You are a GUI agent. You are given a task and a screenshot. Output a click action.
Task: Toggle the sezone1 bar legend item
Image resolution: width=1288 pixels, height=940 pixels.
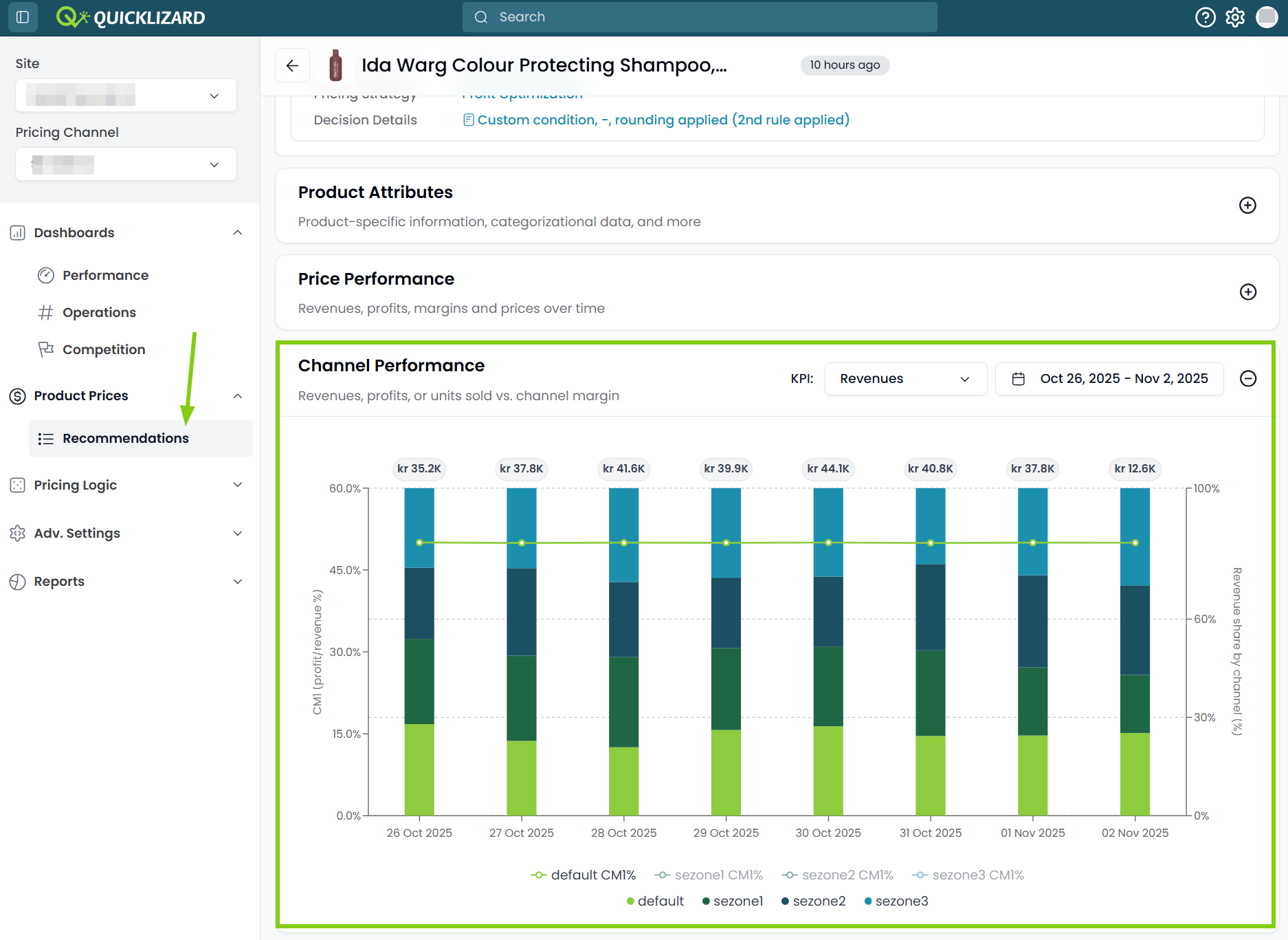point(733,901)
